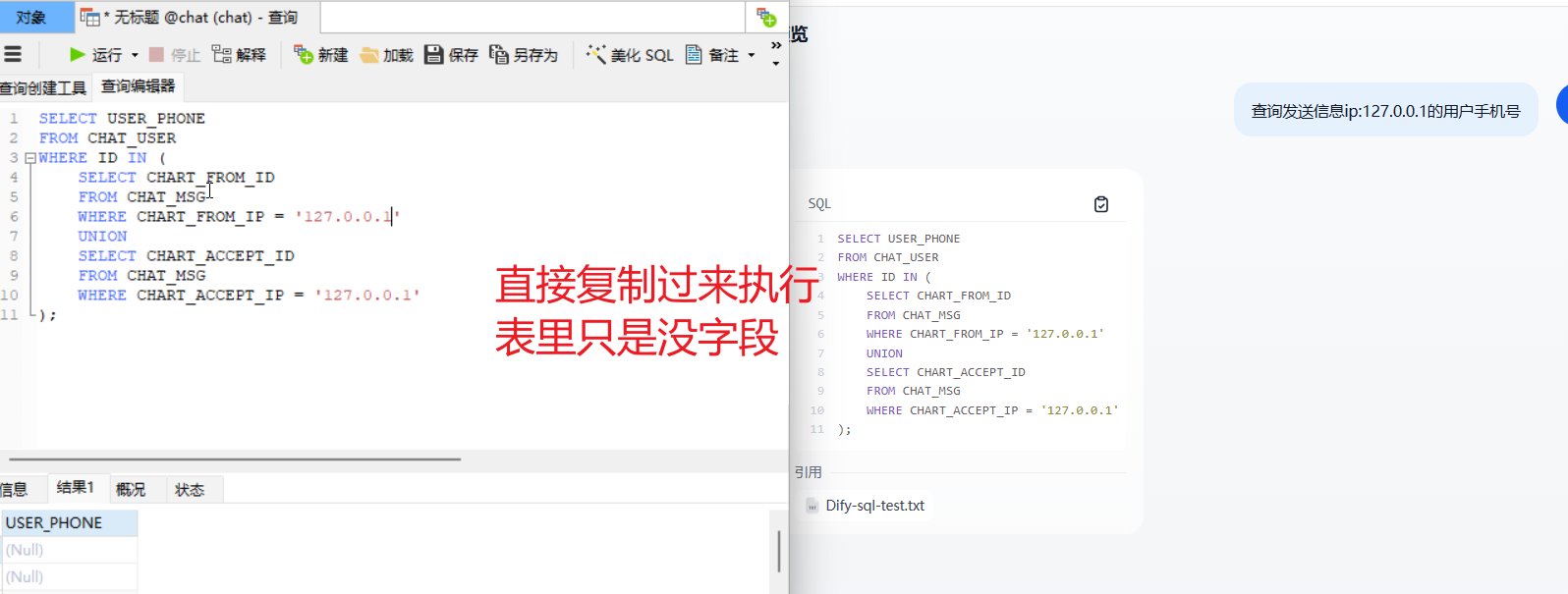The width and height of the screenshot is (1568, 594).
Task: Switch to 查询编辑器 tab
Action: (x=139, y=86)
